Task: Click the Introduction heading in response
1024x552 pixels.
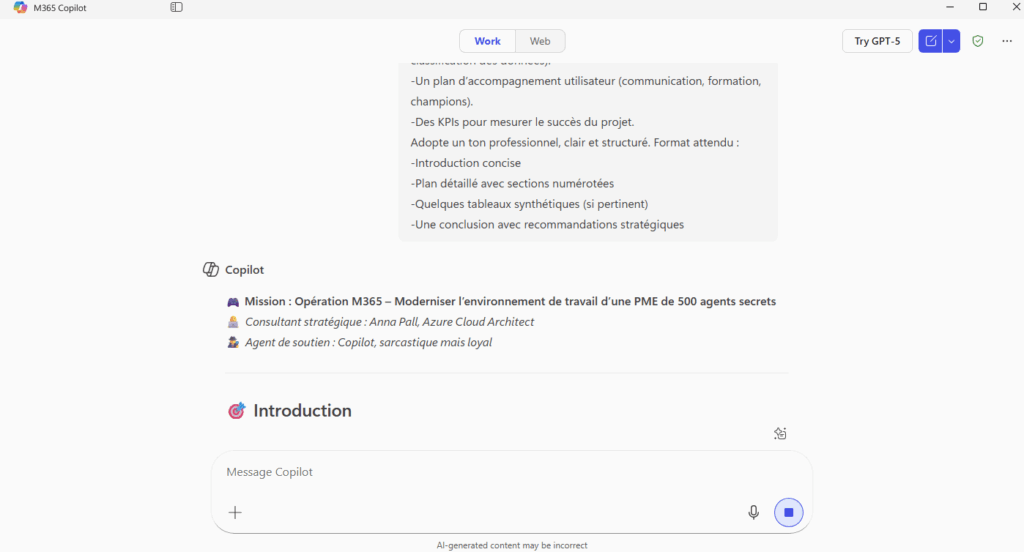Action: [302, 411]
